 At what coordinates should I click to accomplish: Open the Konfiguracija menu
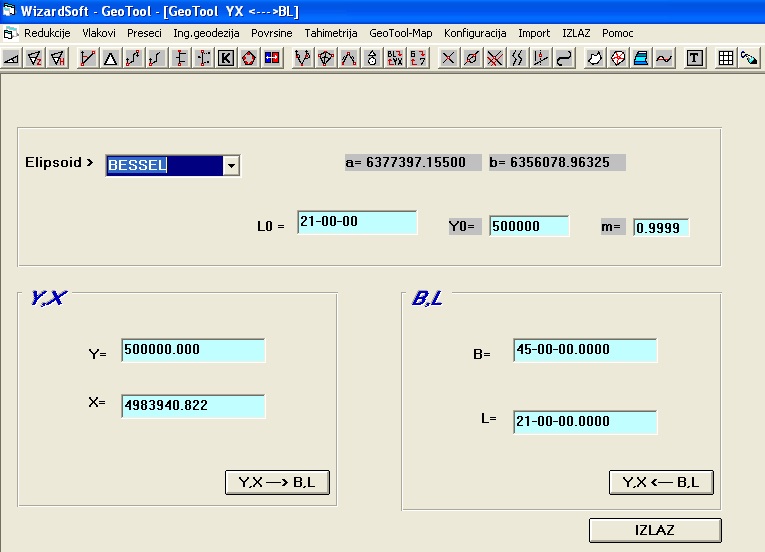click(475, 33)
